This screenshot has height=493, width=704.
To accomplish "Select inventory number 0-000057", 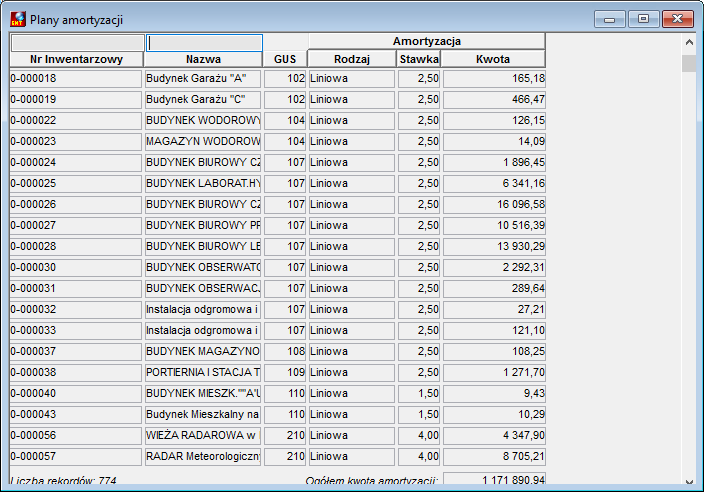I will coord(76,457).
